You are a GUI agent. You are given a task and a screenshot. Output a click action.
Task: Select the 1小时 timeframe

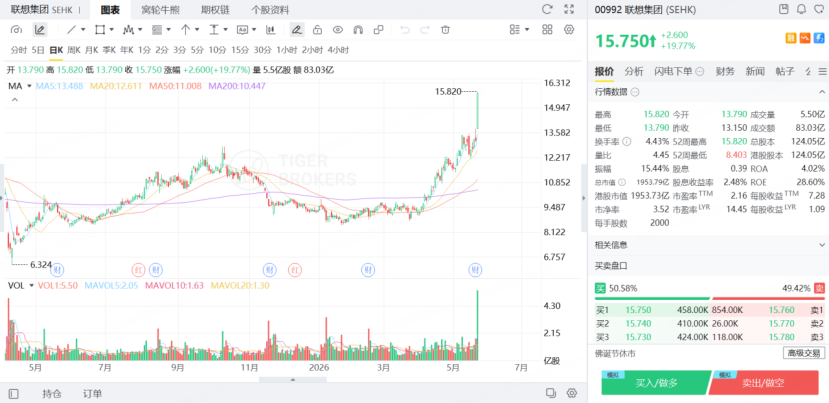[287, 50]
